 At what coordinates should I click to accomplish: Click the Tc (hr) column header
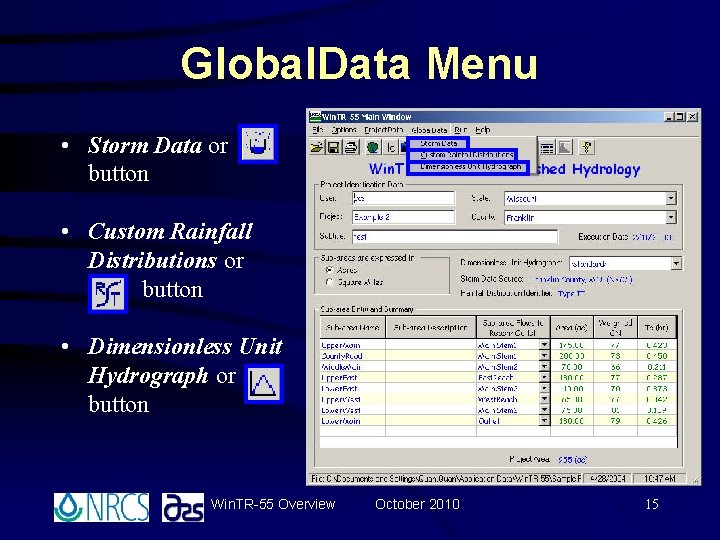[657, 327]
